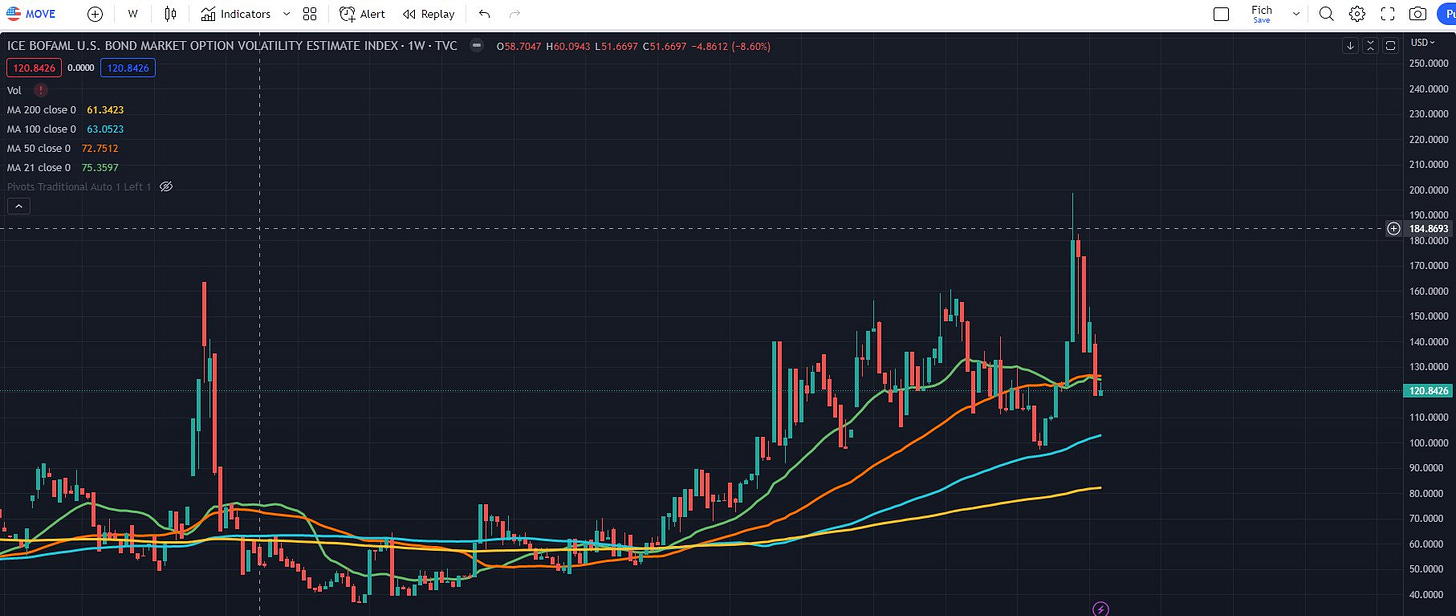Click the MA 100 value 63.0523

pos(105,129)
